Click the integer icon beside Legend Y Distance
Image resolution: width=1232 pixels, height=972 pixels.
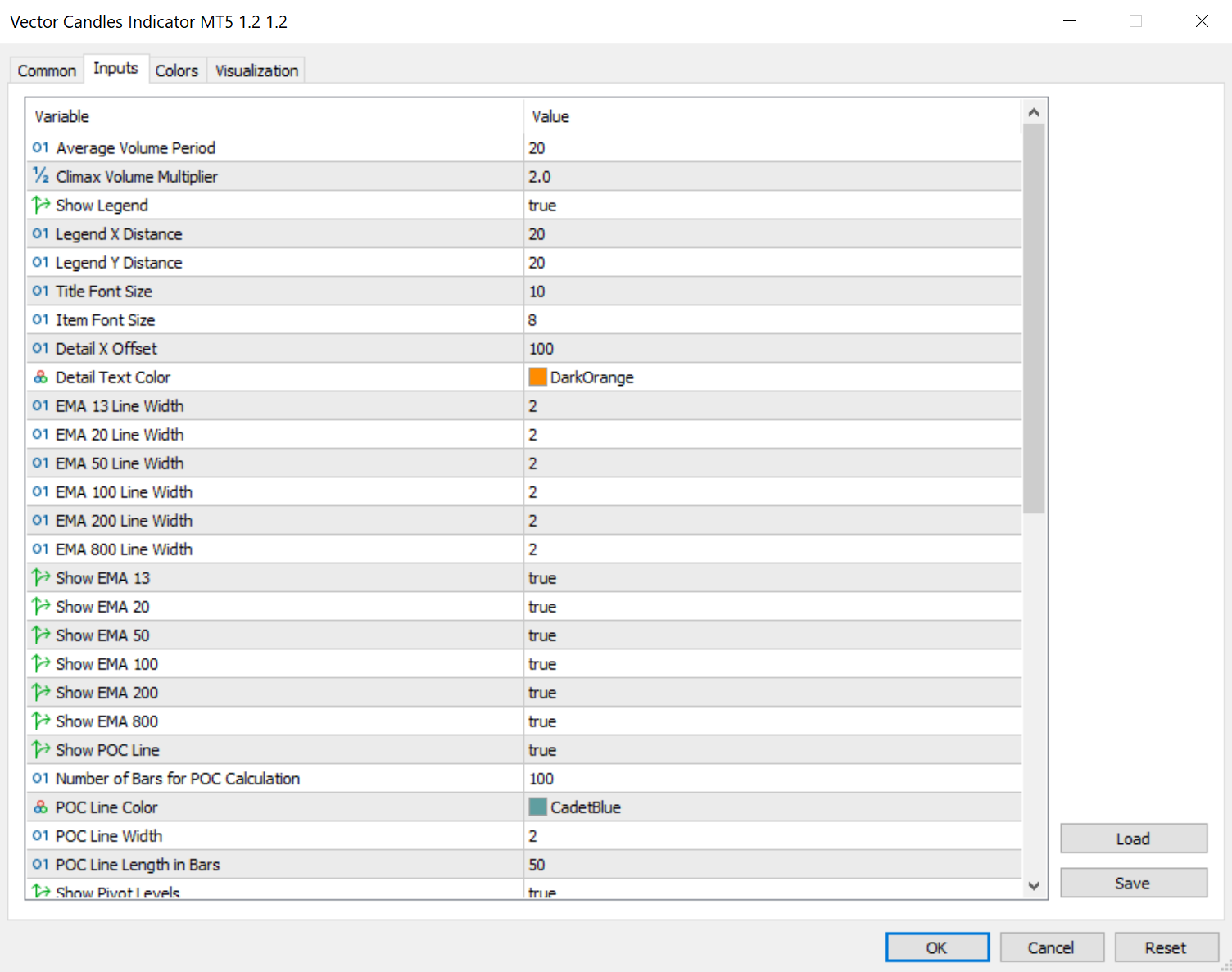[40, 263]
